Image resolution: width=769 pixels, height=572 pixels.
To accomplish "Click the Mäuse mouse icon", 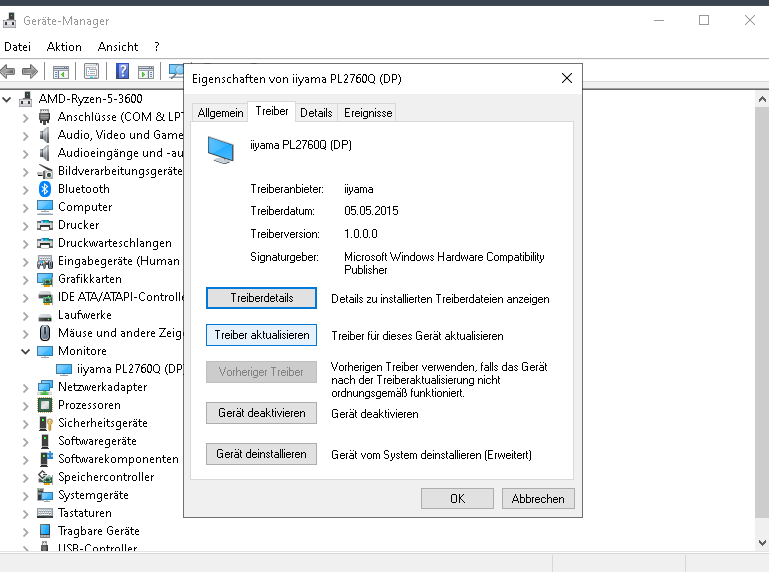I will pos(45,333).
